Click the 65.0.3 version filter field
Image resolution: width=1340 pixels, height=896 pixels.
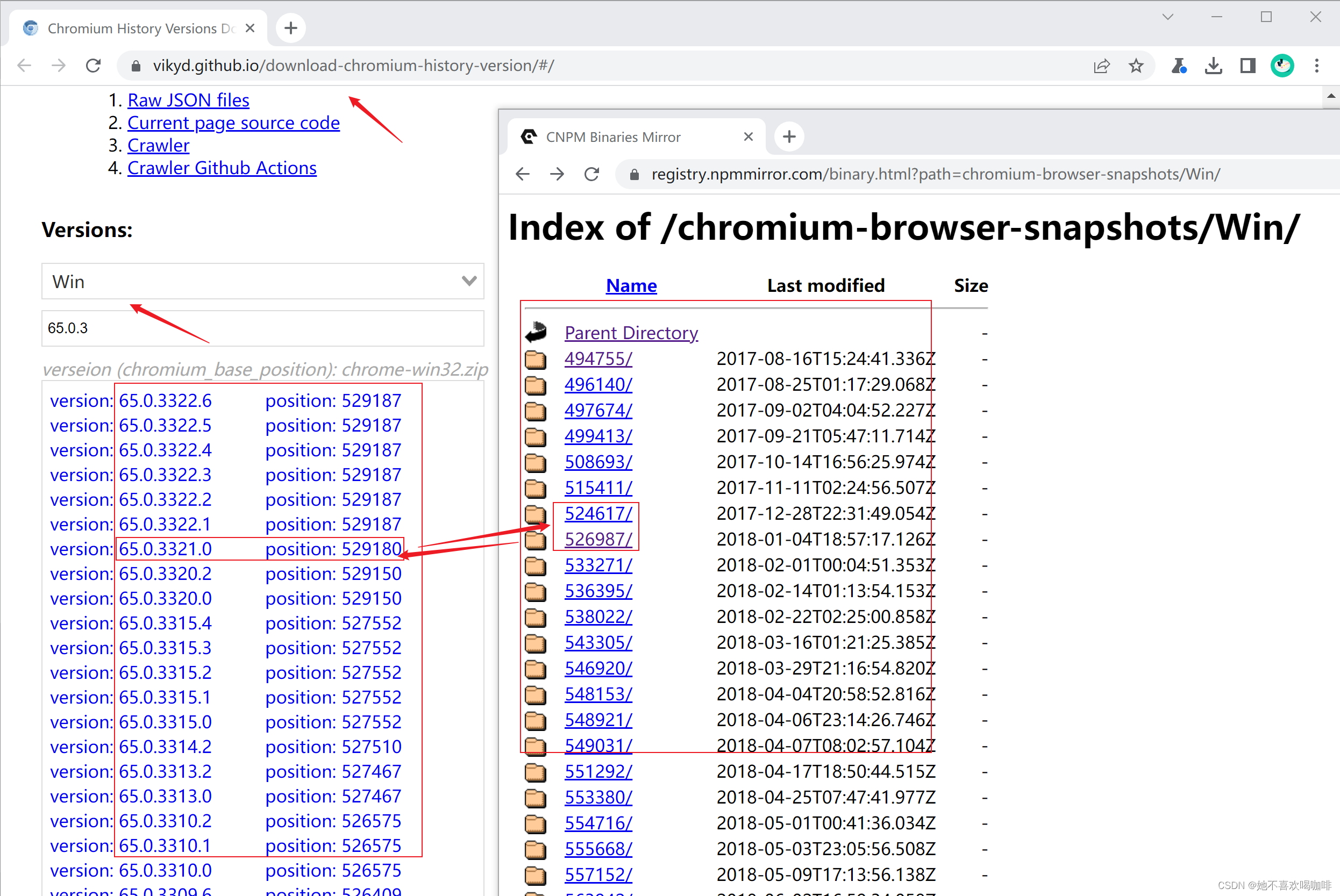point(262,328)
